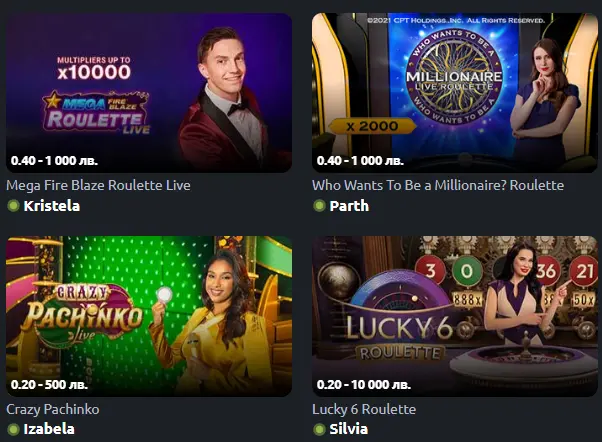Click the green 0 number ball
Screen dimensions: 602x442
(x=467, y=271)
